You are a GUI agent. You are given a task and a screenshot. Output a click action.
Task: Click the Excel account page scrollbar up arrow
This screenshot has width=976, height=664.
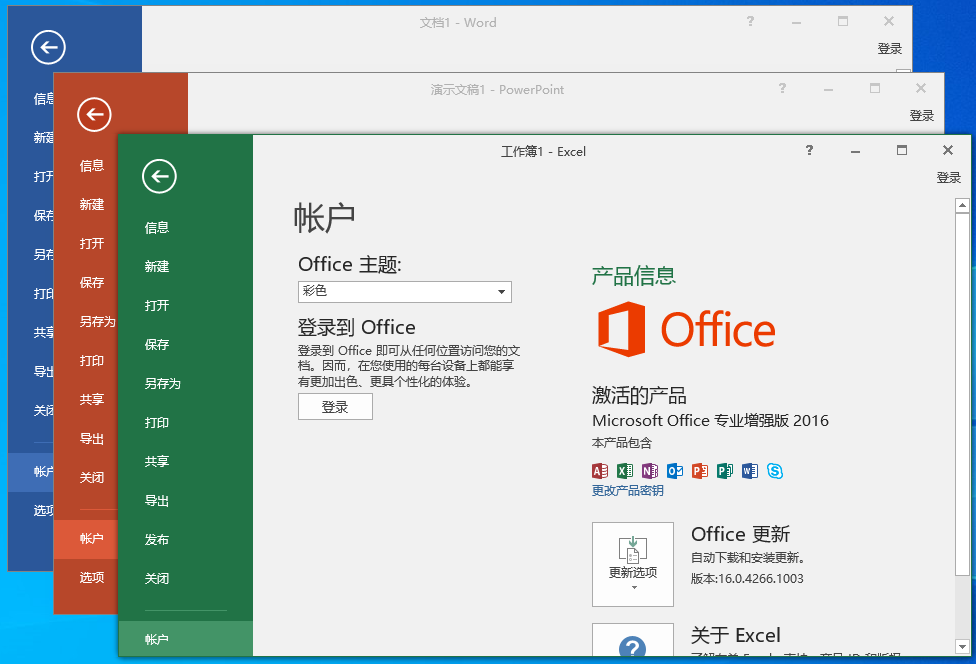(962, 206)
